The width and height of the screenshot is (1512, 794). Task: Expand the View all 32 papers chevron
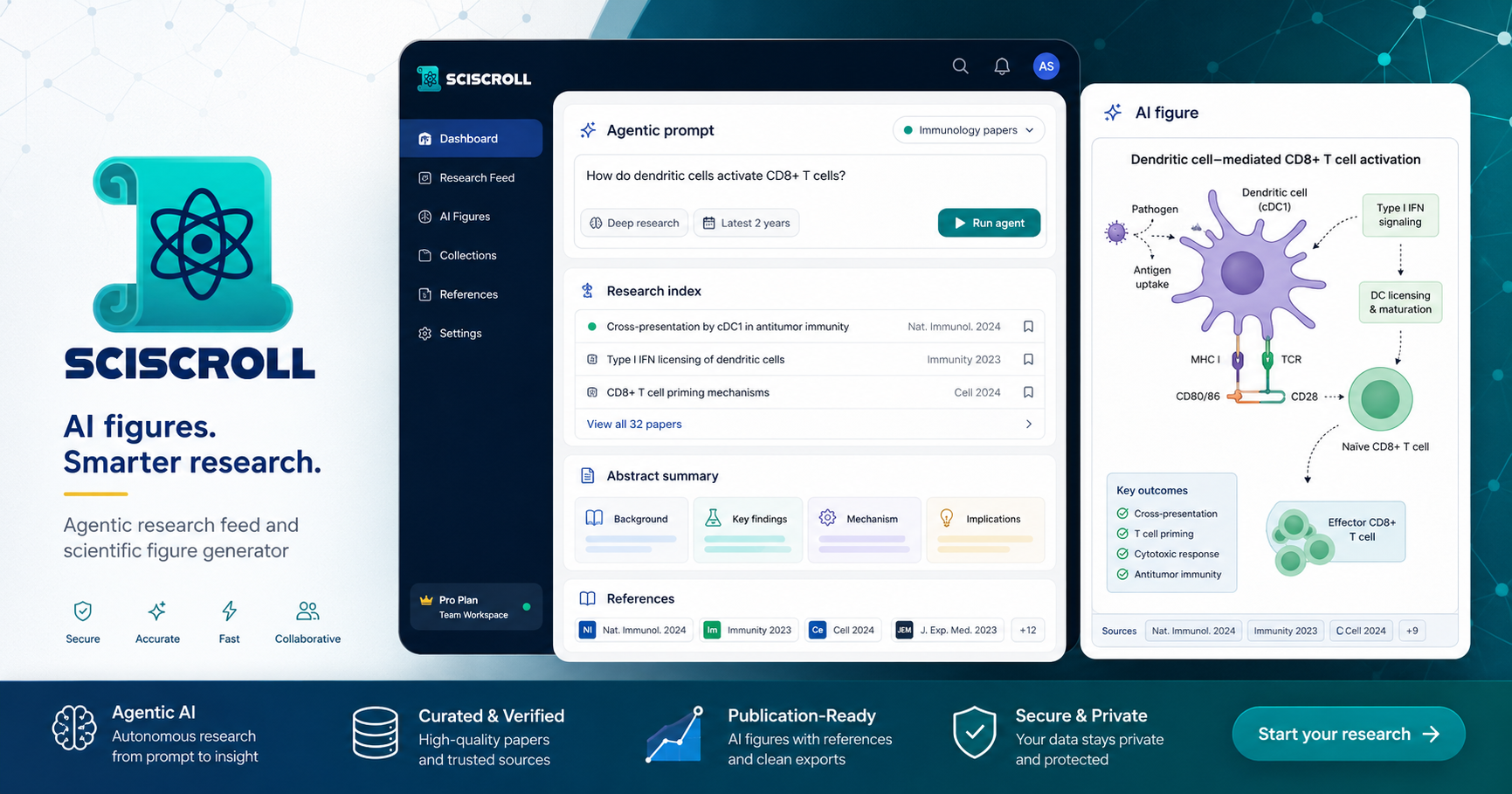[1029, 425]
